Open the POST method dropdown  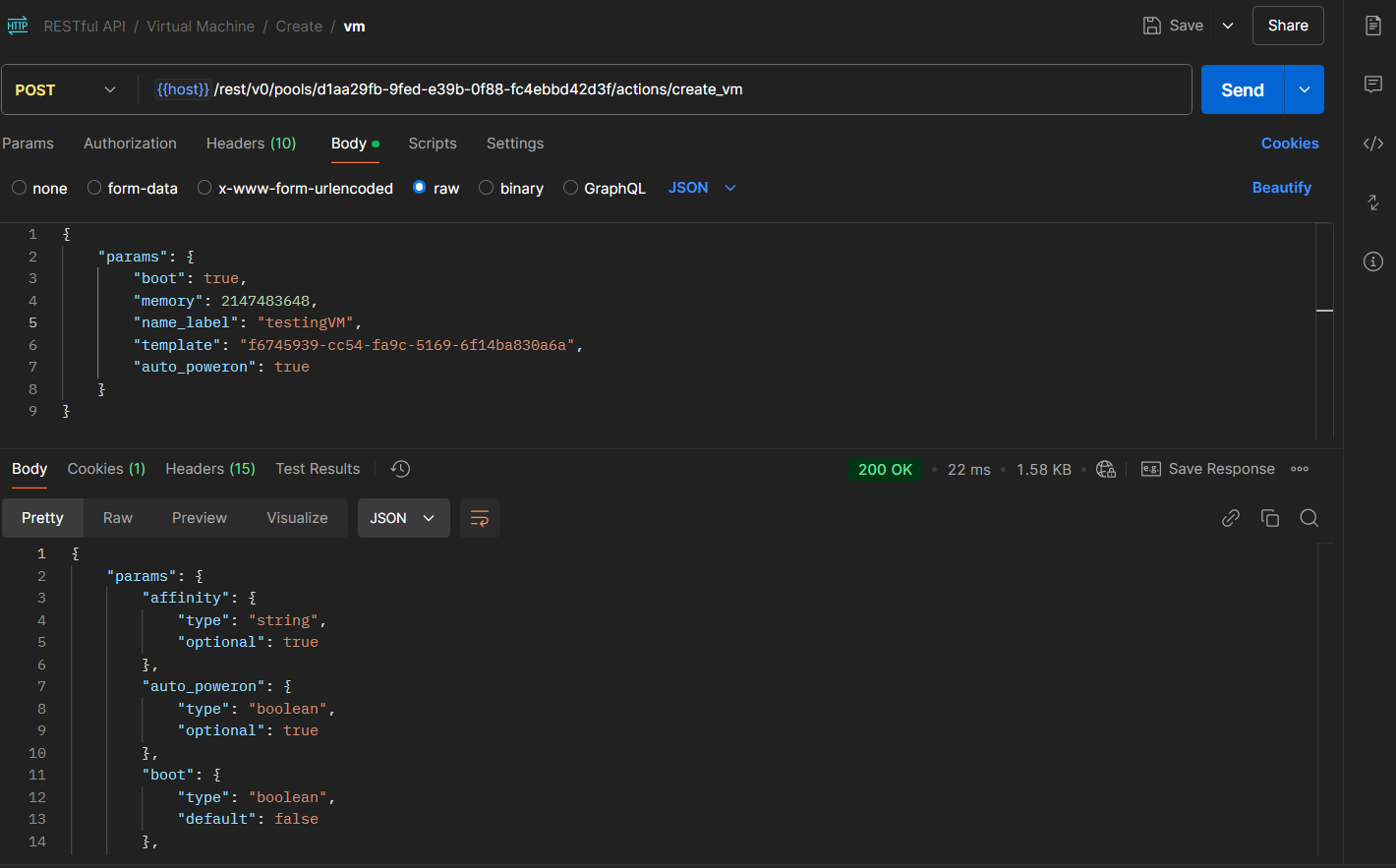[66, 89]
